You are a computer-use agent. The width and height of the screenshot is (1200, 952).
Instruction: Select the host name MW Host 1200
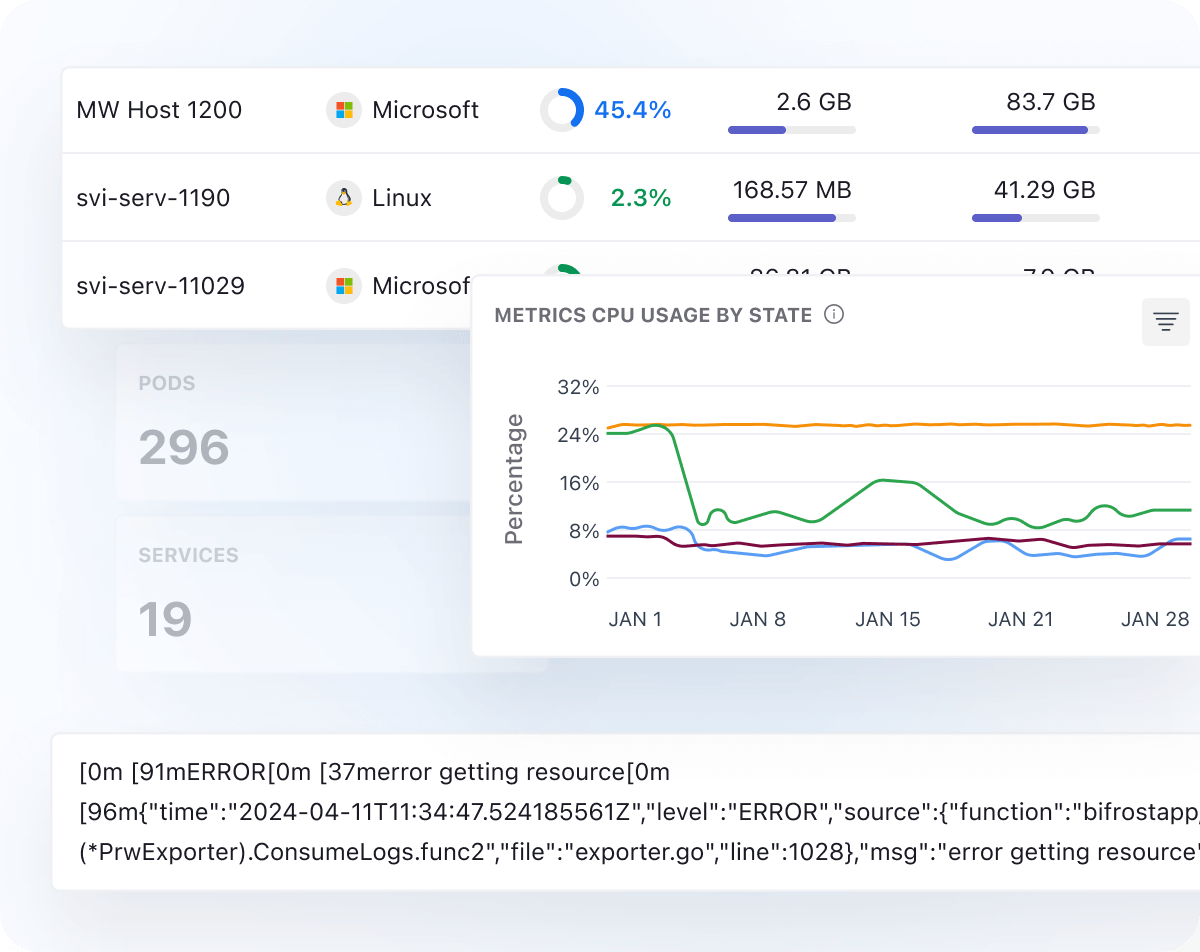tap(159, 110)
